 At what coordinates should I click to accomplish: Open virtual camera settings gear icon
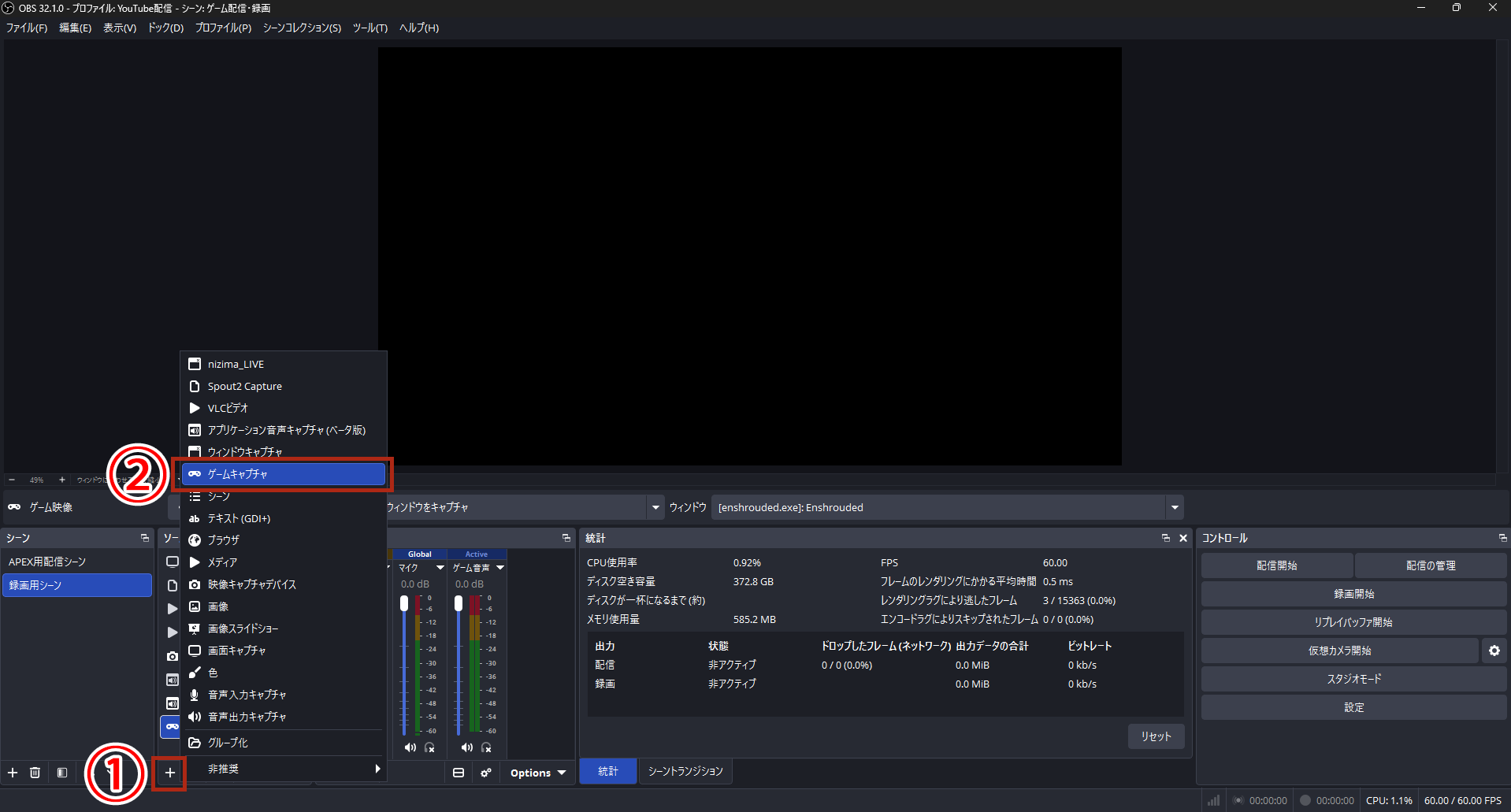(x=1494, y=651)
